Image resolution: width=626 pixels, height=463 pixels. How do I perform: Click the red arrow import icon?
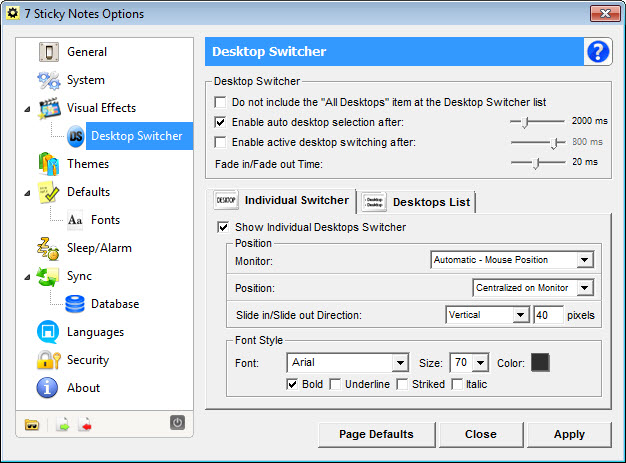click(x=85, y=425)
